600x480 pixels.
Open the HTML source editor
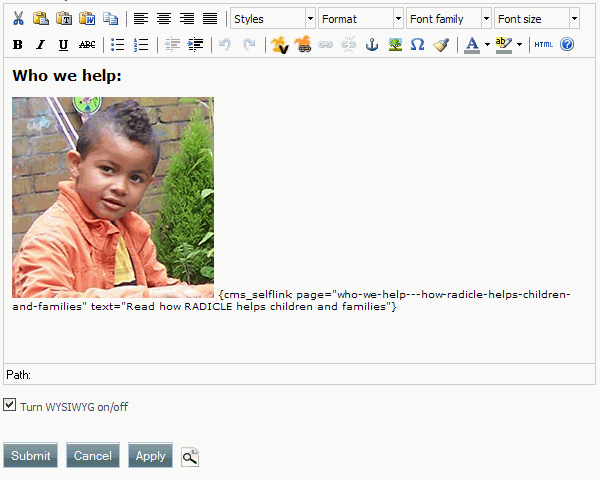pos(543,45)
